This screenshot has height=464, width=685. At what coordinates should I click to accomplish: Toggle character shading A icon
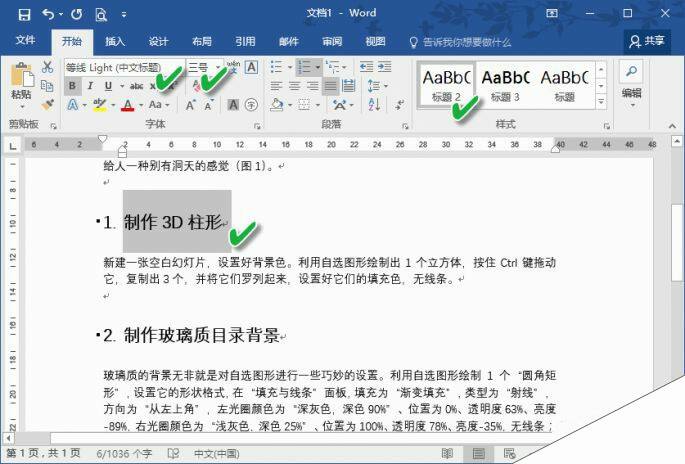tap(233, 105)
